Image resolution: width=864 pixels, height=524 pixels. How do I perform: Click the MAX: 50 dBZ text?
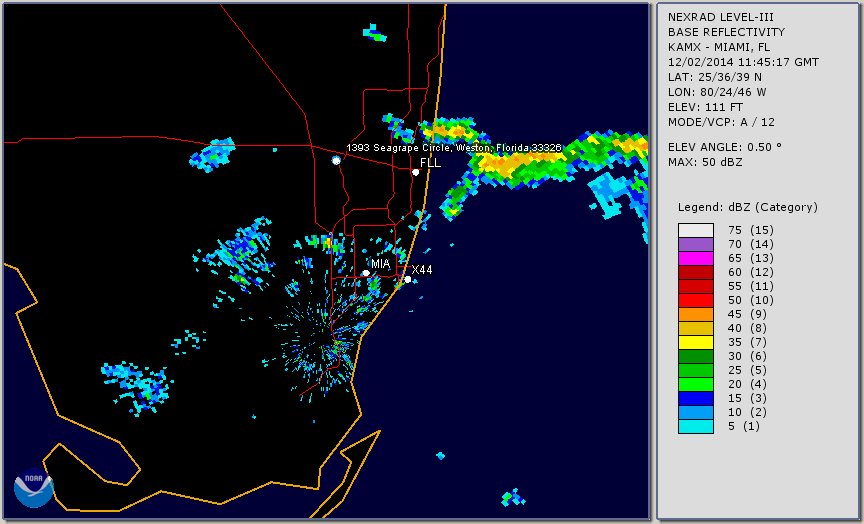705,162
